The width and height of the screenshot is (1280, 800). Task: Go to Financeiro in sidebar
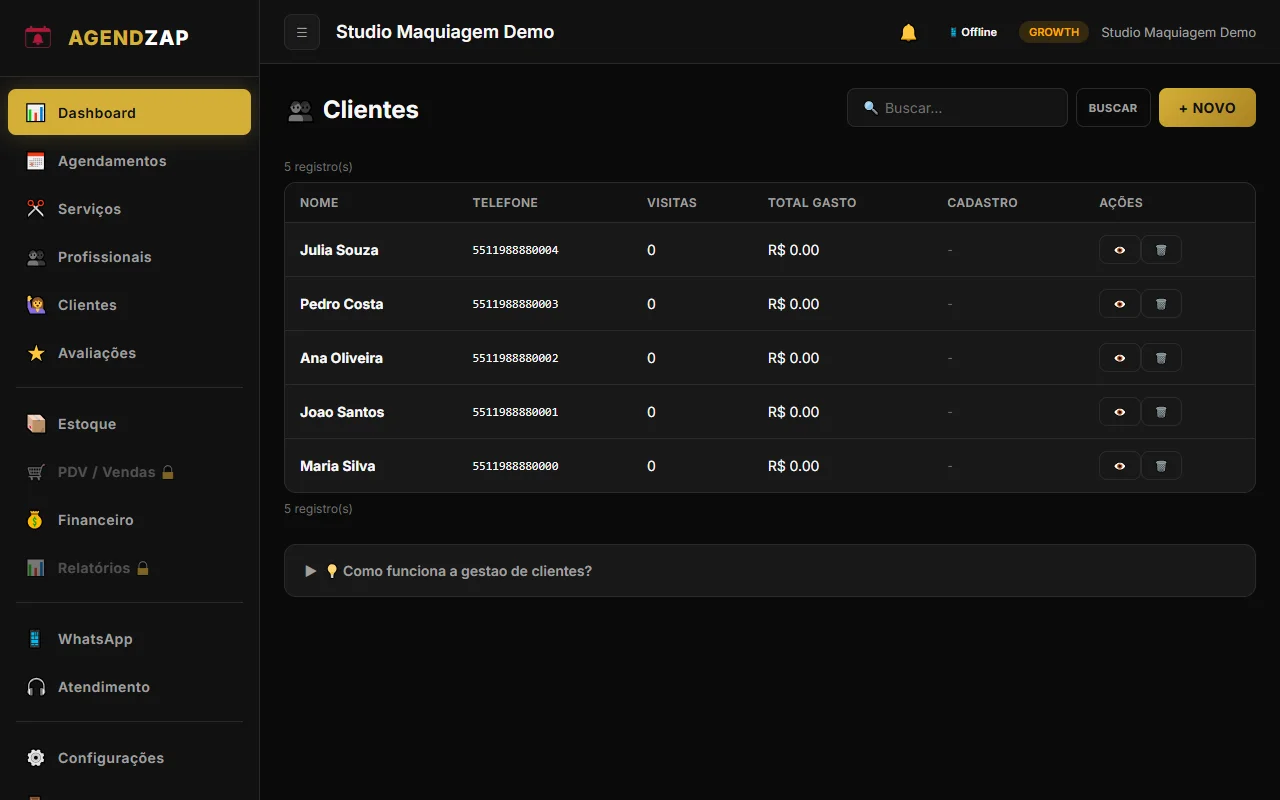coord(95,520)
